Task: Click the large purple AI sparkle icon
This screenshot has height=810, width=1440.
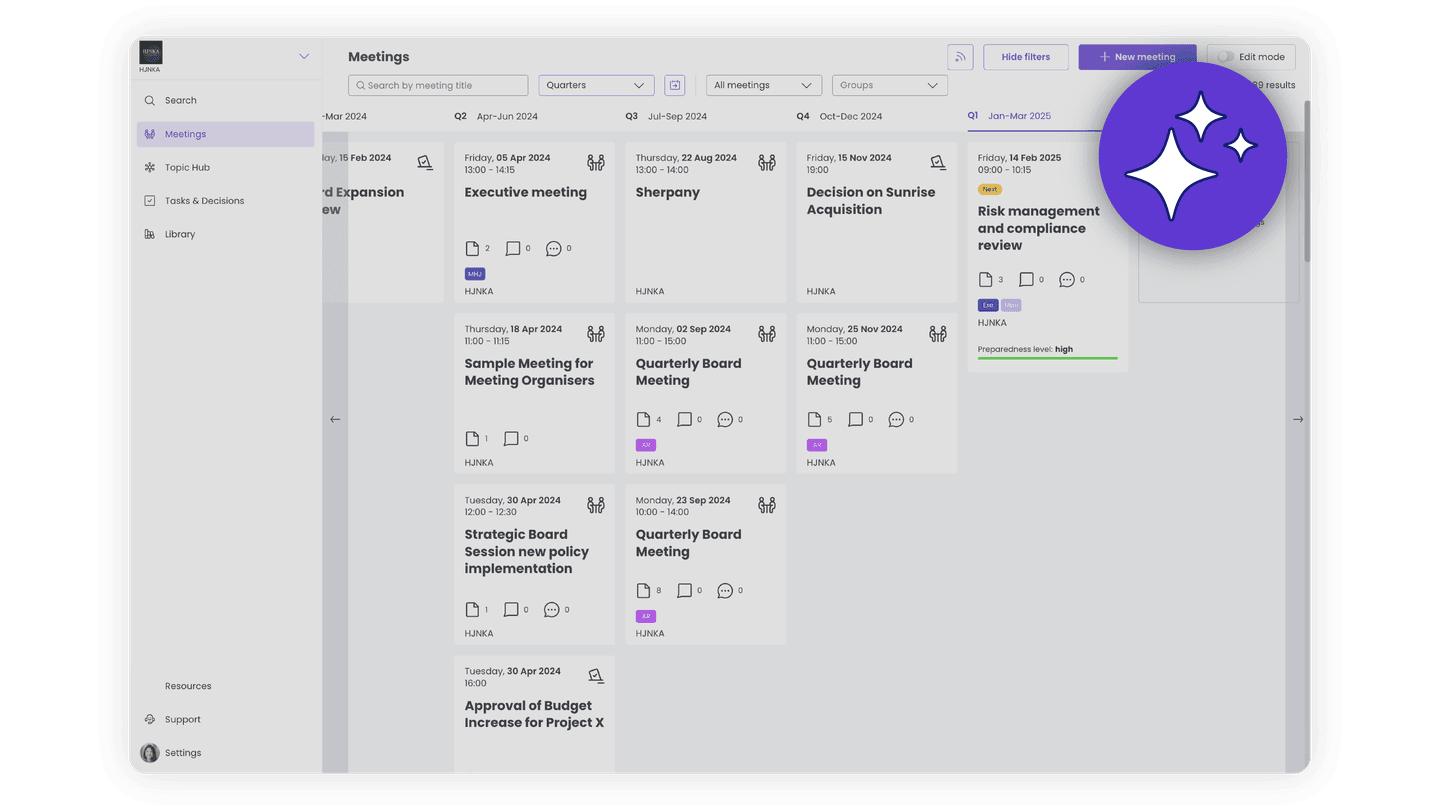Action: [1192, 156]
